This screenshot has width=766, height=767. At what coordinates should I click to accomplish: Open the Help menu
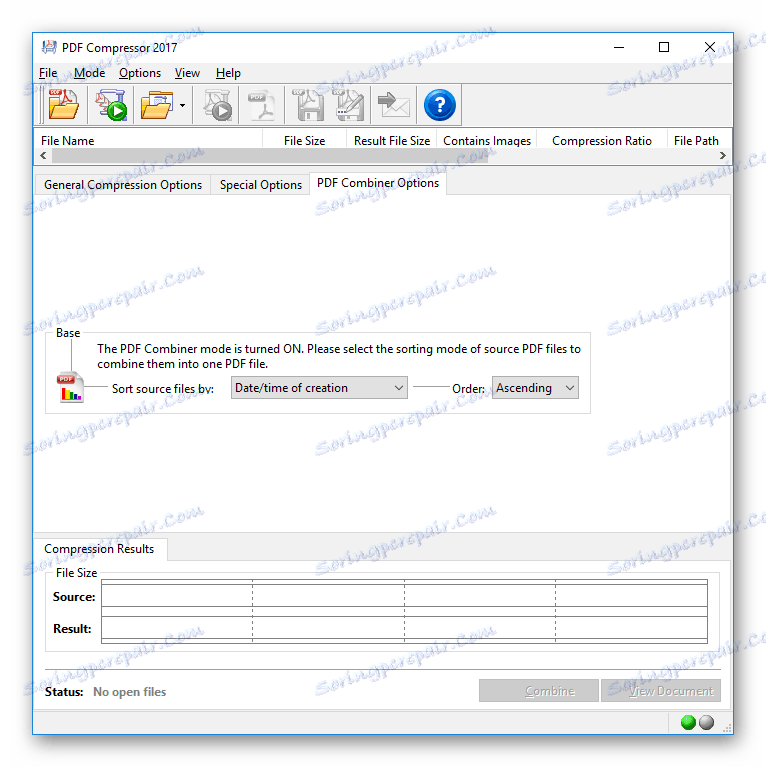pyautogui.click(x=228, y=73)
